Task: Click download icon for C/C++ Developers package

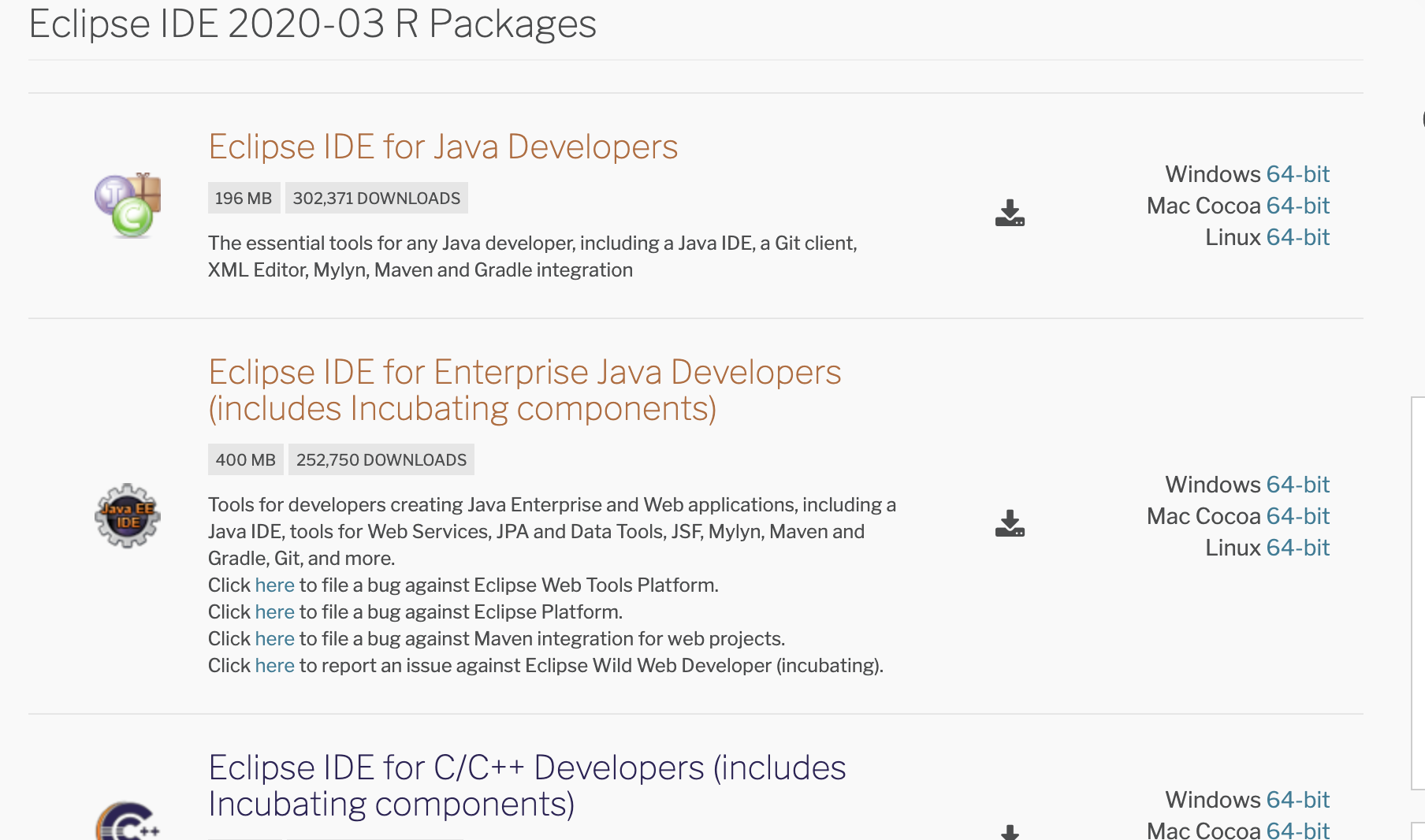Action: (x=1010, y=832)
